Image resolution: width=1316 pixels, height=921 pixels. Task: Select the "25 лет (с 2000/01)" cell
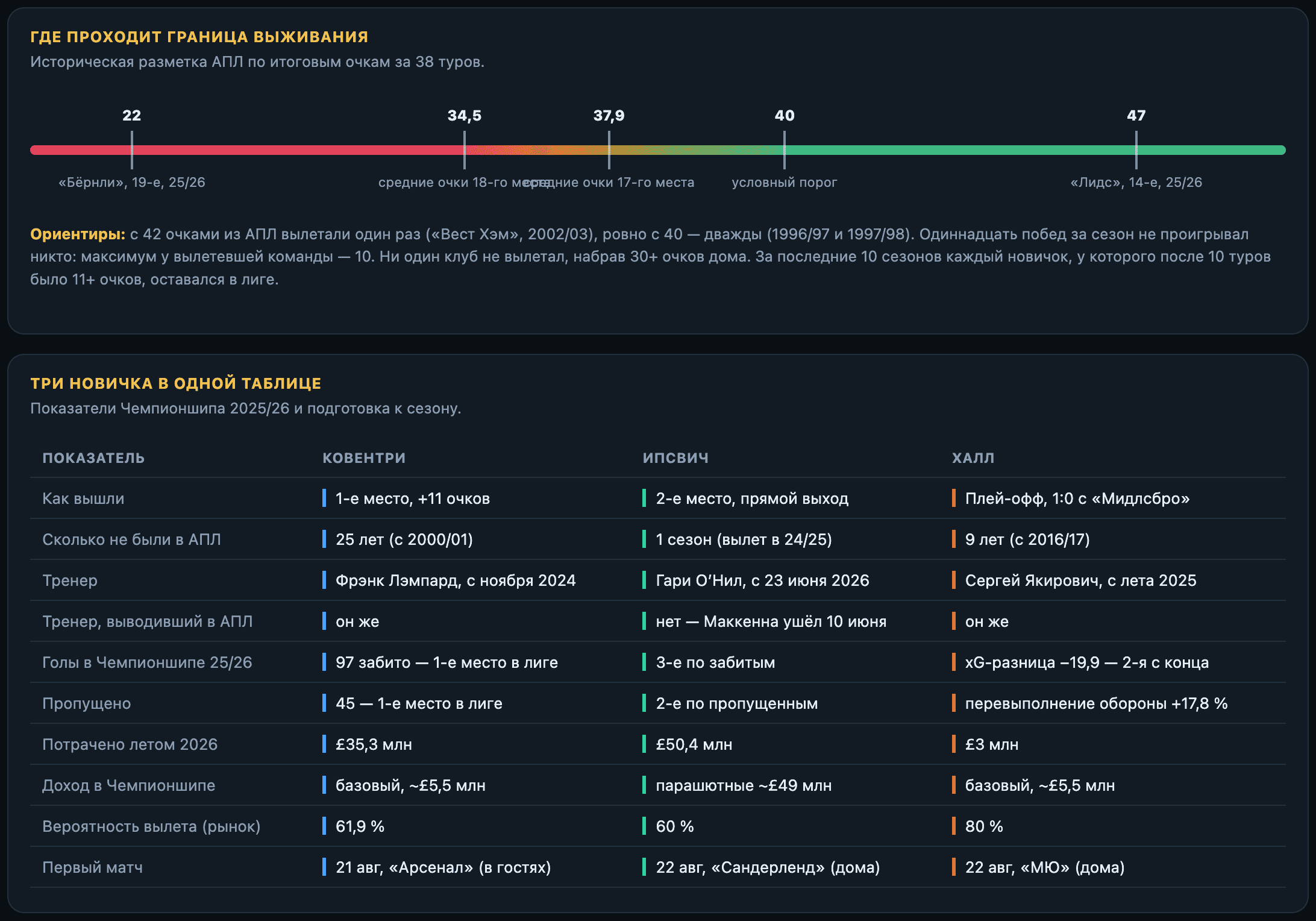point(404,539)
